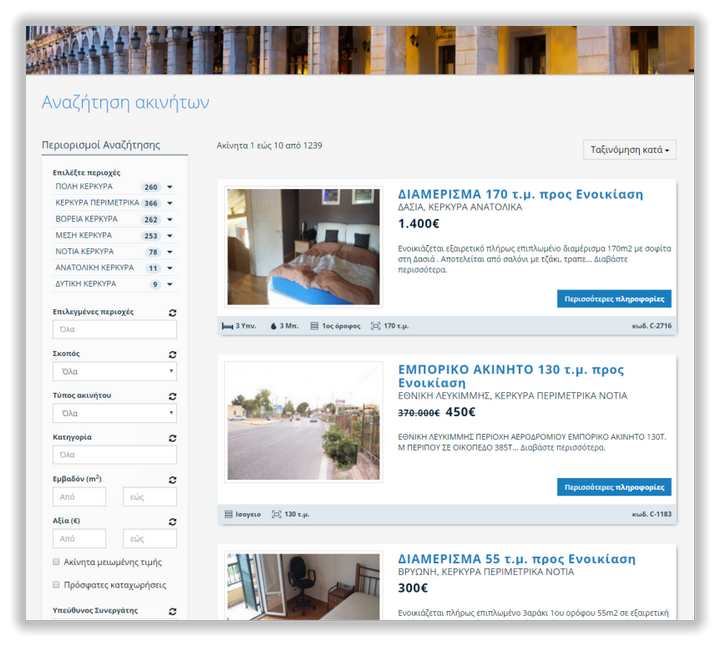Select the ΒΟΡΕΙΑ ΚΕΡΚΥΡΑ region
Image resolution: width=720 pixels, height=646 pixels.
pyautogui.click(x=87, y=219)
